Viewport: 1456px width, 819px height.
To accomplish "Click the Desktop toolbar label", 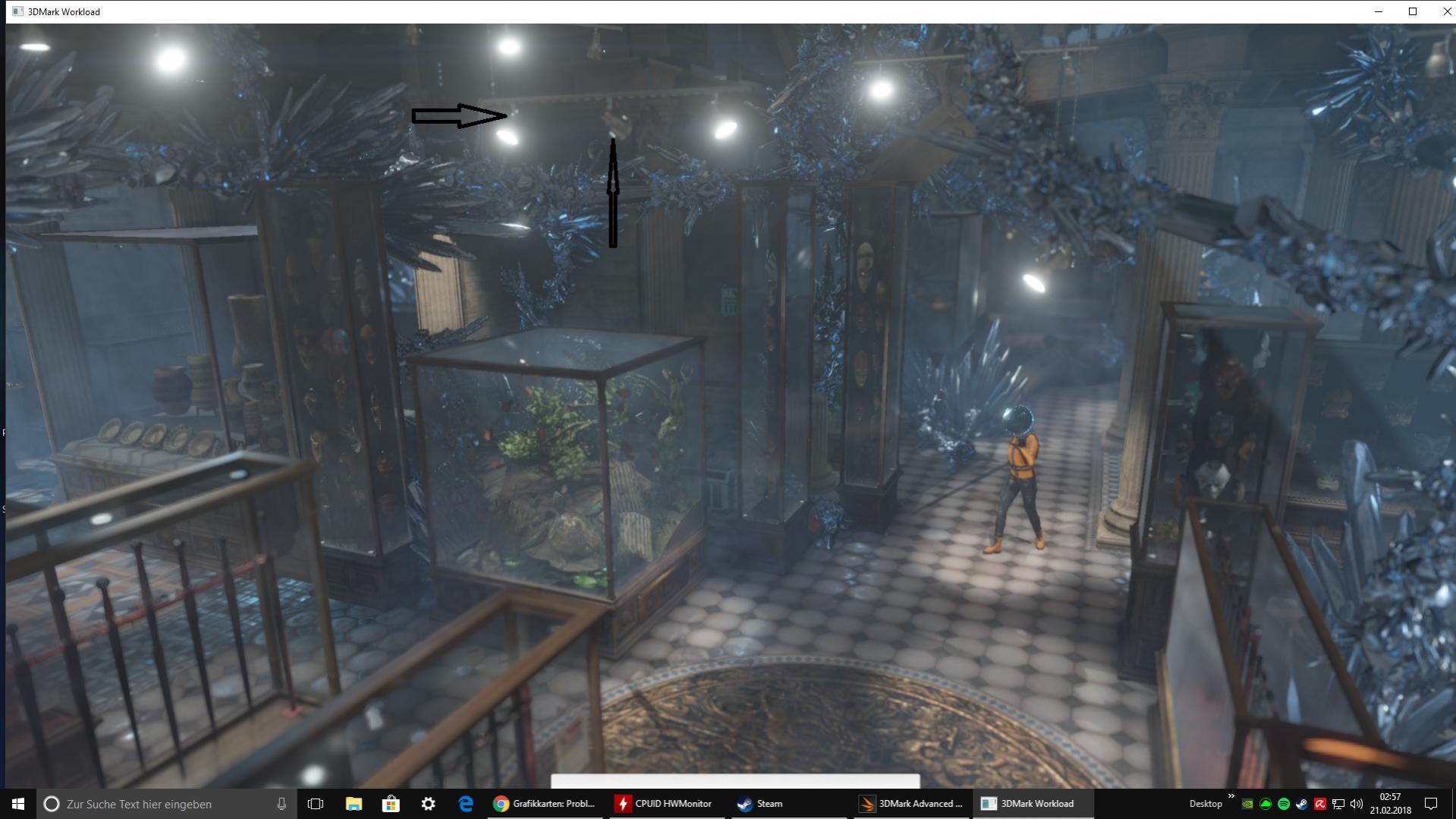I will pos(1206,804).
